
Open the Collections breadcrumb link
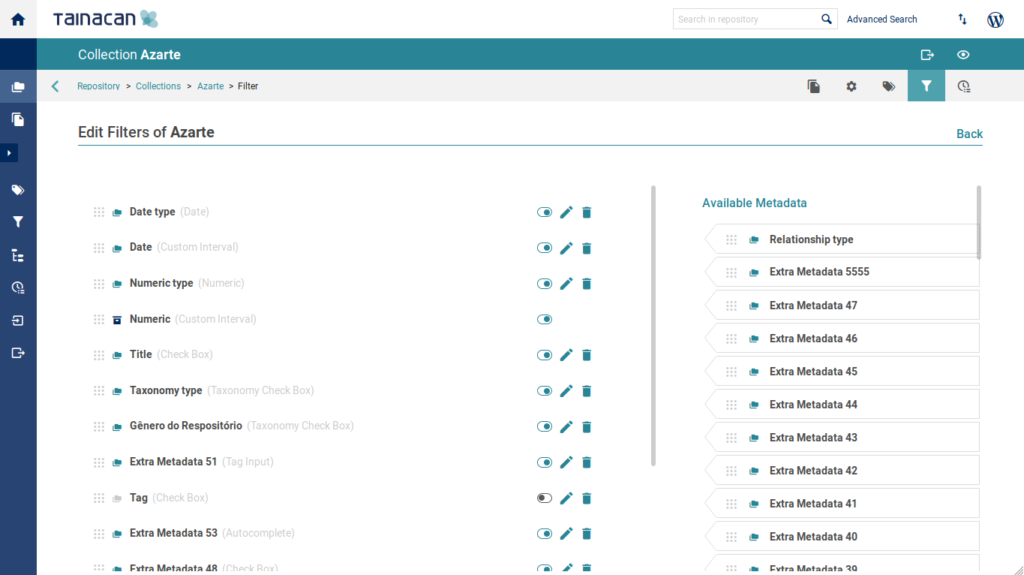158,86
